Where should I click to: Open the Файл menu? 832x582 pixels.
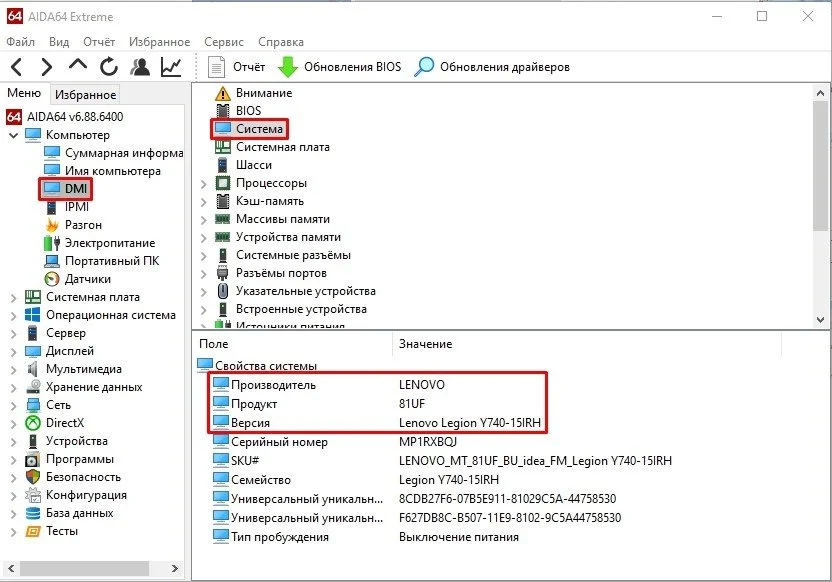20,42
